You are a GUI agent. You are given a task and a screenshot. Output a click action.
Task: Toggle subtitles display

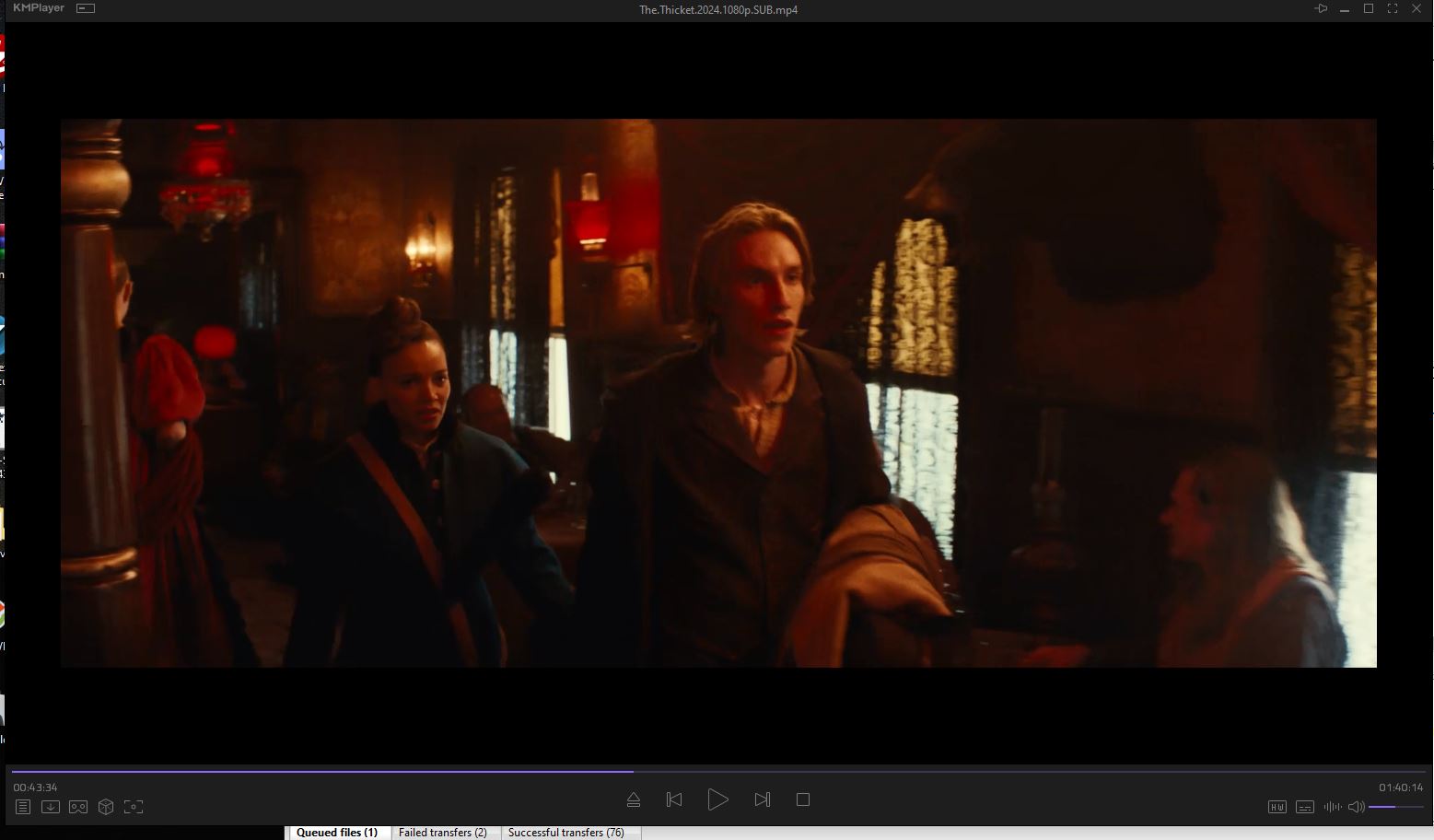point(1304,807)
